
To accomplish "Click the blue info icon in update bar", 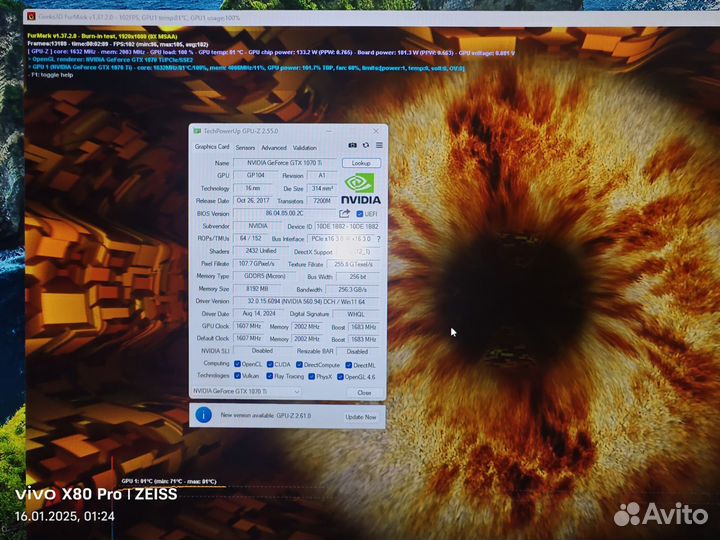I will tap(203, 415).
